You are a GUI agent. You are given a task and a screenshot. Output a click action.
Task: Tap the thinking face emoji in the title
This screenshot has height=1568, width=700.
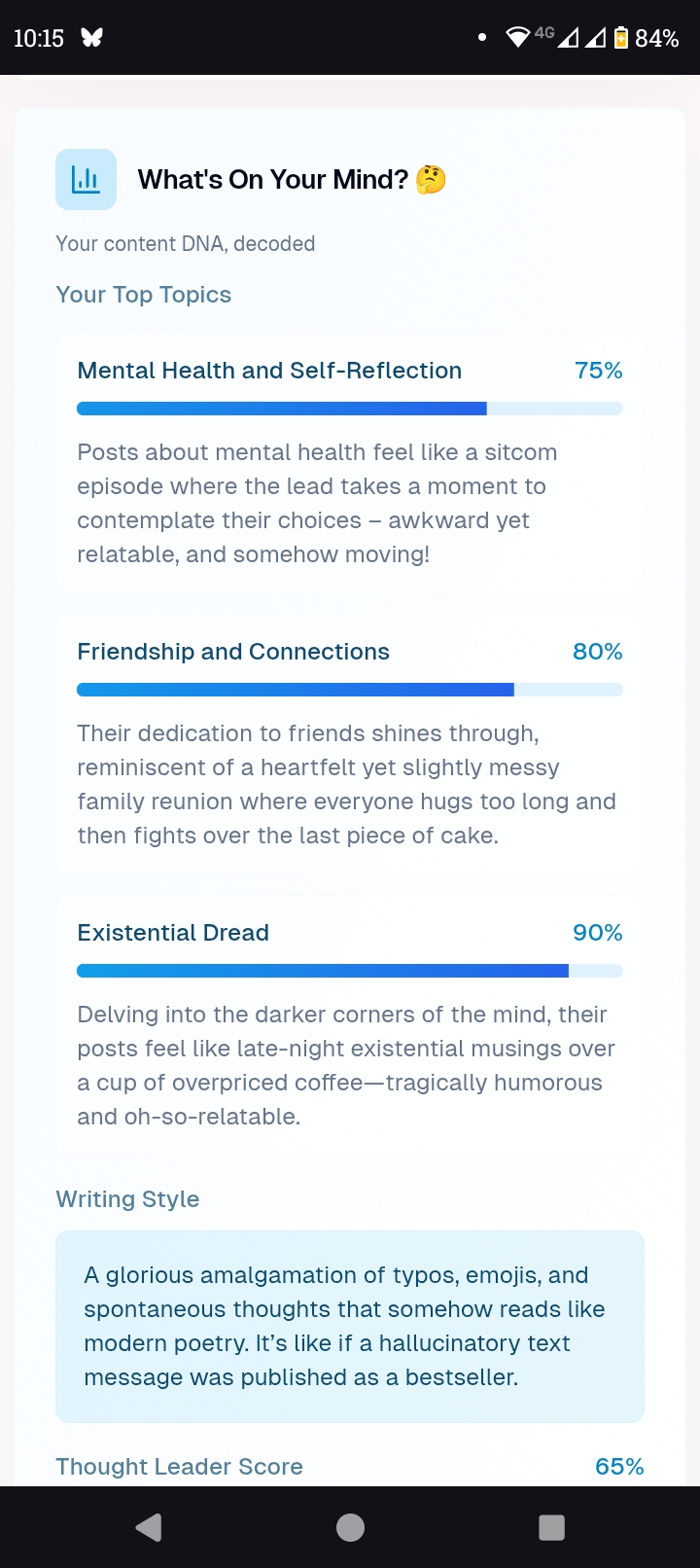pos(431,180)
